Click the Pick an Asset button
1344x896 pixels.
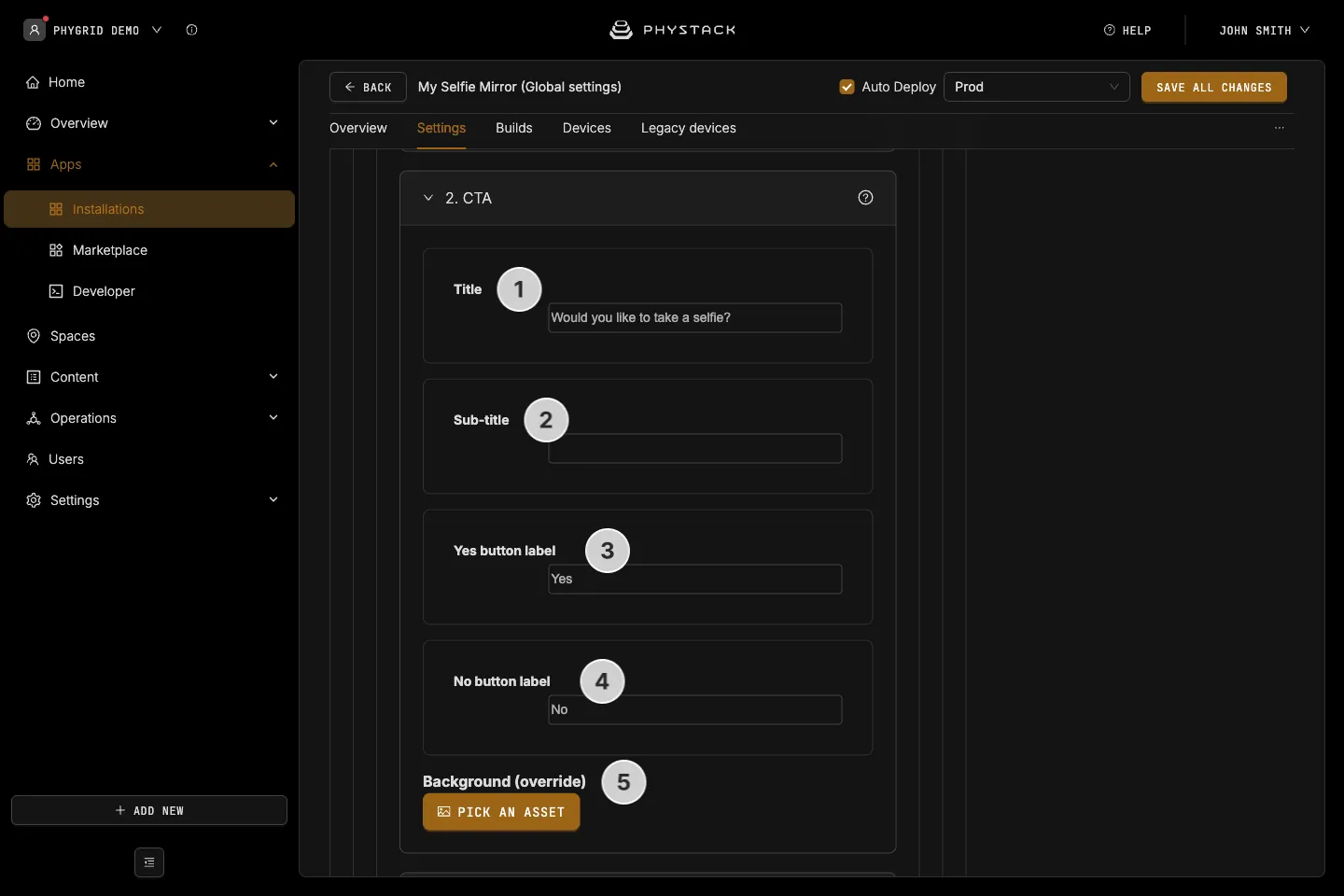coord(501,812)
